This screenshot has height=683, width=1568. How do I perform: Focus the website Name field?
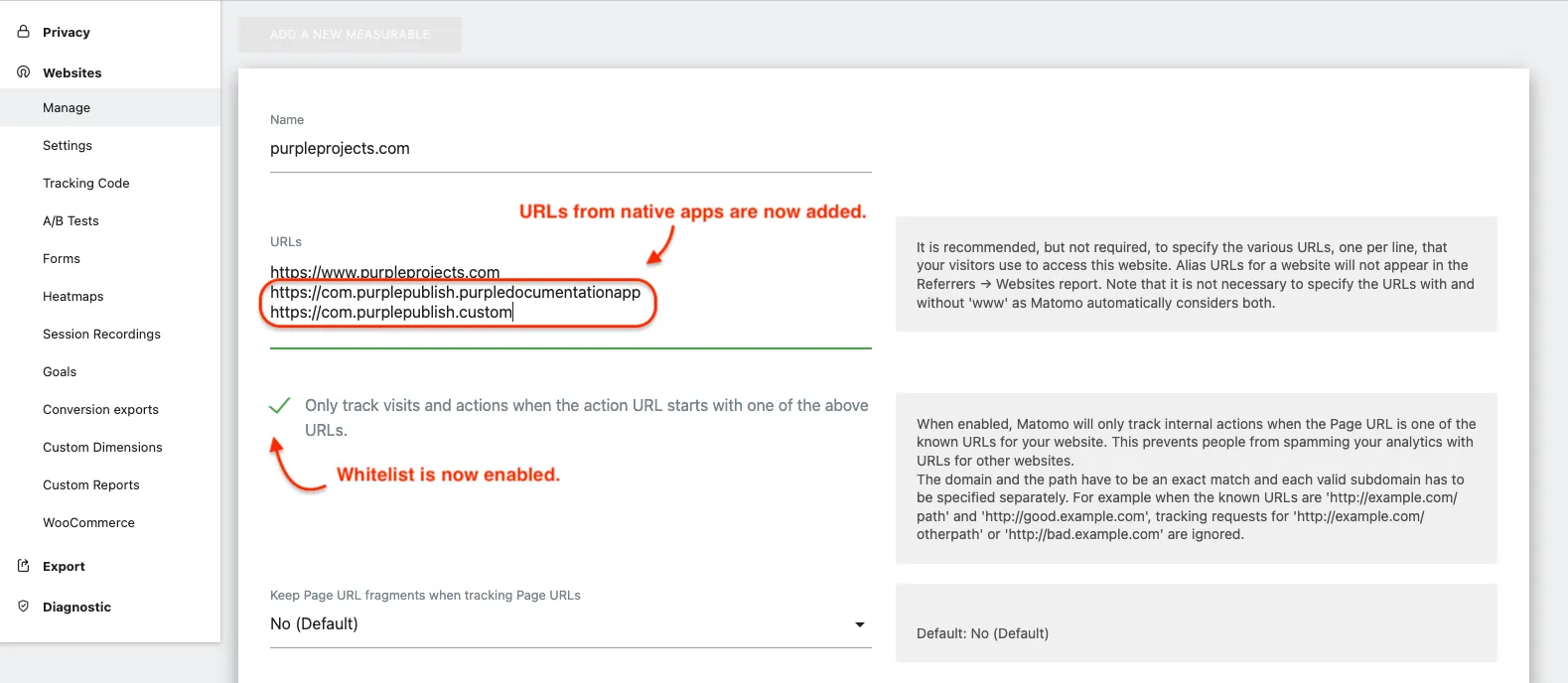(571, 149)
